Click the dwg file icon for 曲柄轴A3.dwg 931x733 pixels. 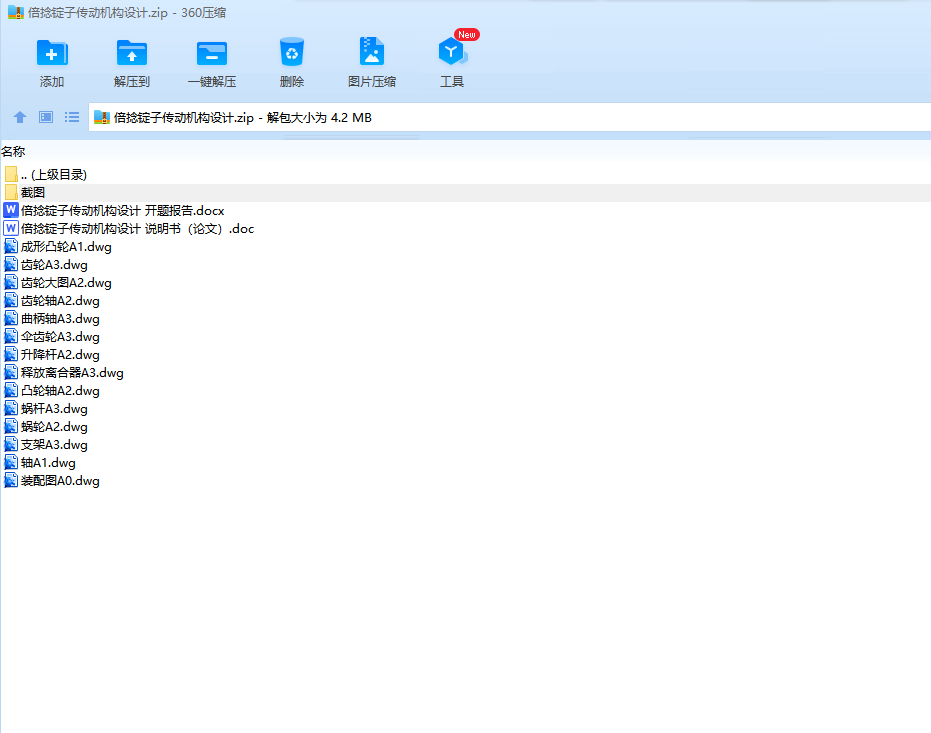[x=11, y=318]
